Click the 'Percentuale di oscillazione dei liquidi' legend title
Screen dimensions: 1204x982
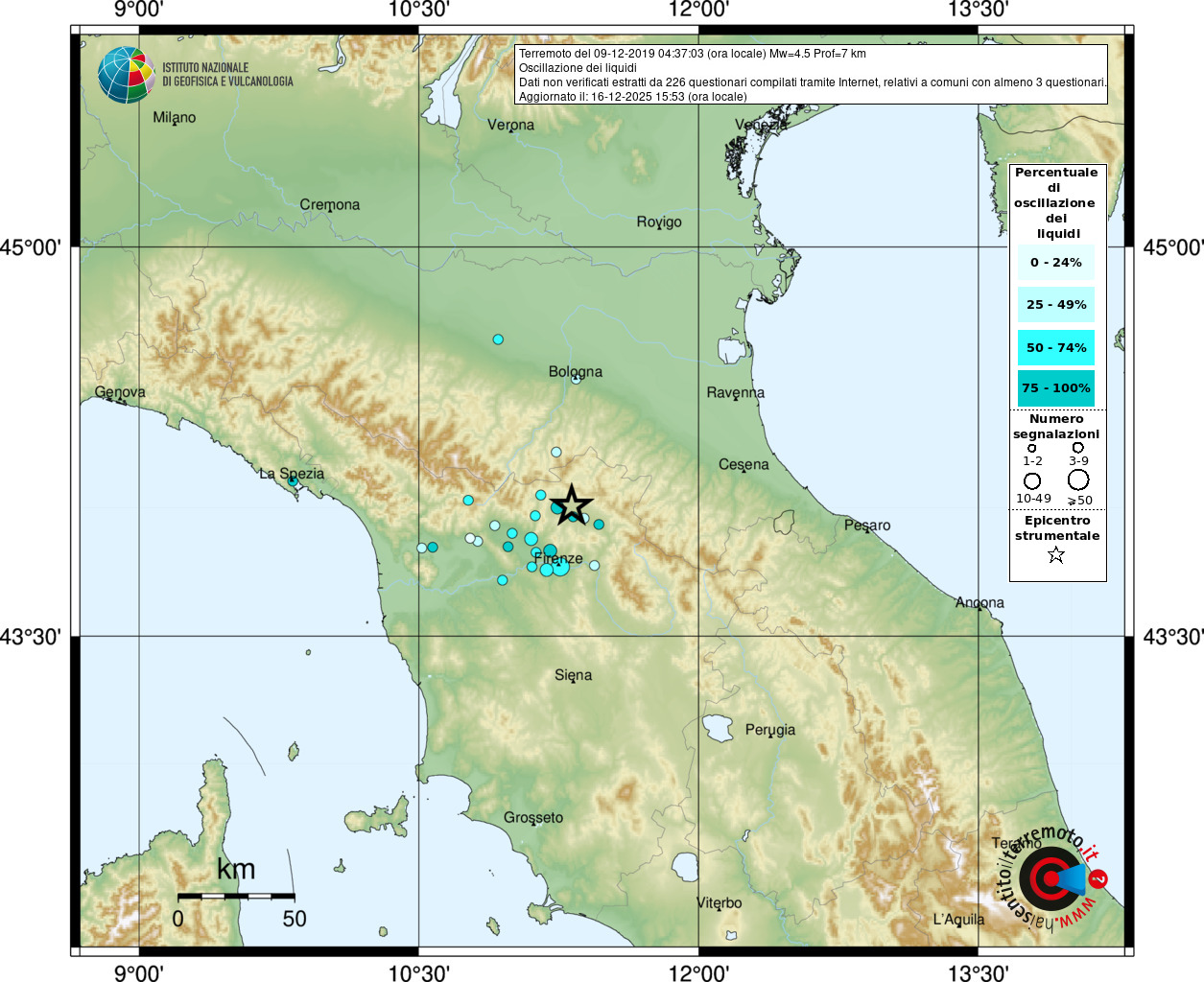1056,203
